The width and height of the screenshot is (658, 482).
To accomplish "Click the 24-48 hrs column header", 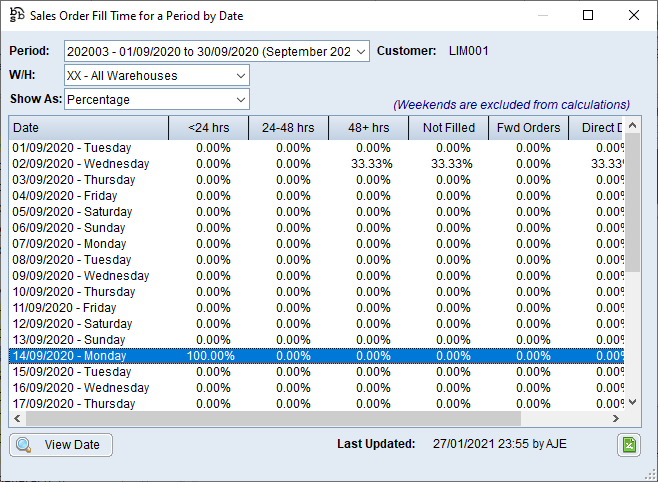I will click(x=288, y=128).
